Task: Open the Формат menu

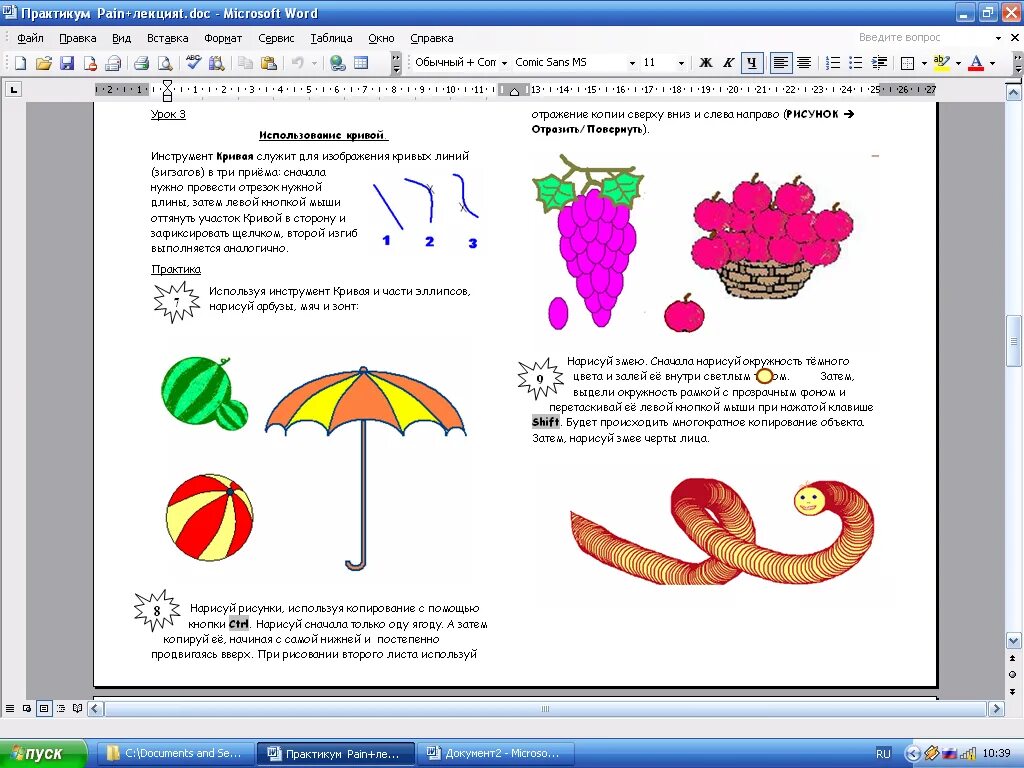Action: (x=223, y=38)
